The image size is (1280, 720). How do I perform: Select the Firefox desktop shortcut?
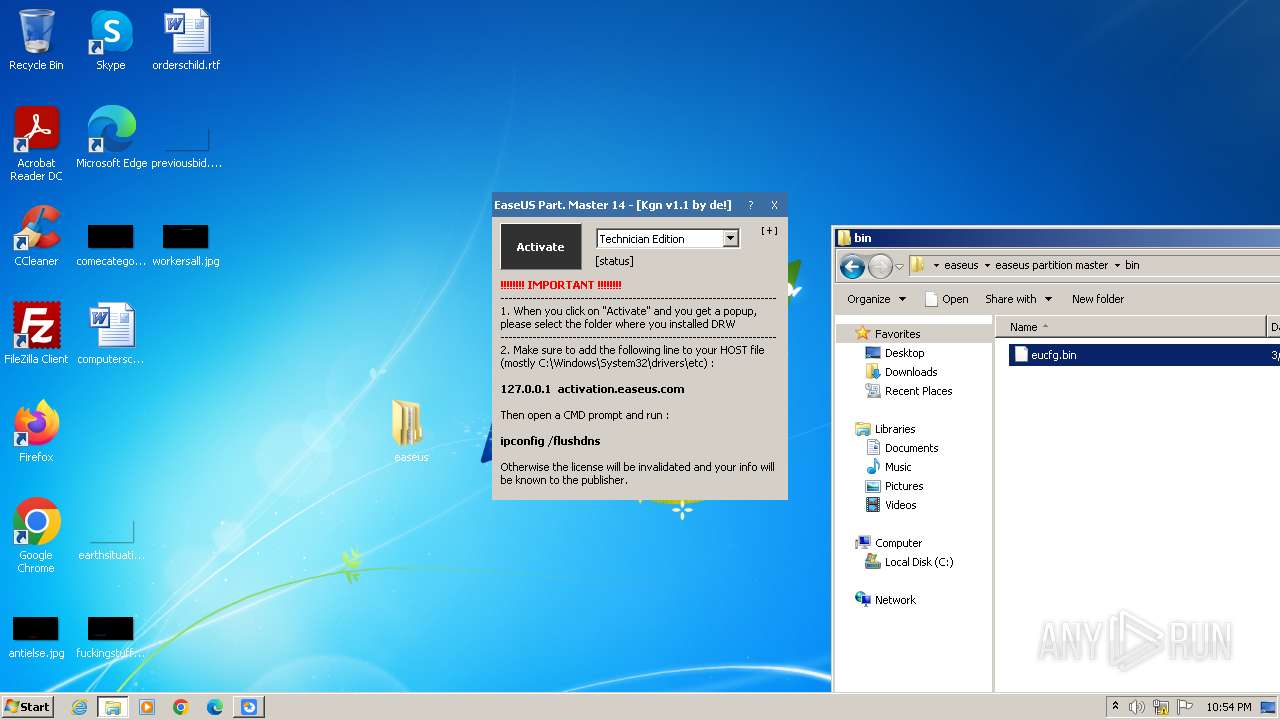coord(36,432)
